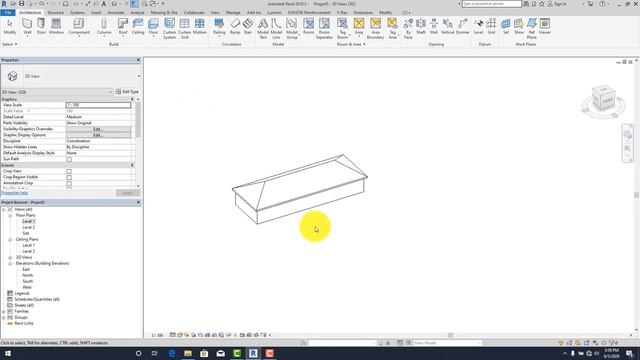Toggle the Sun Path checkbox

click(69, 159)
